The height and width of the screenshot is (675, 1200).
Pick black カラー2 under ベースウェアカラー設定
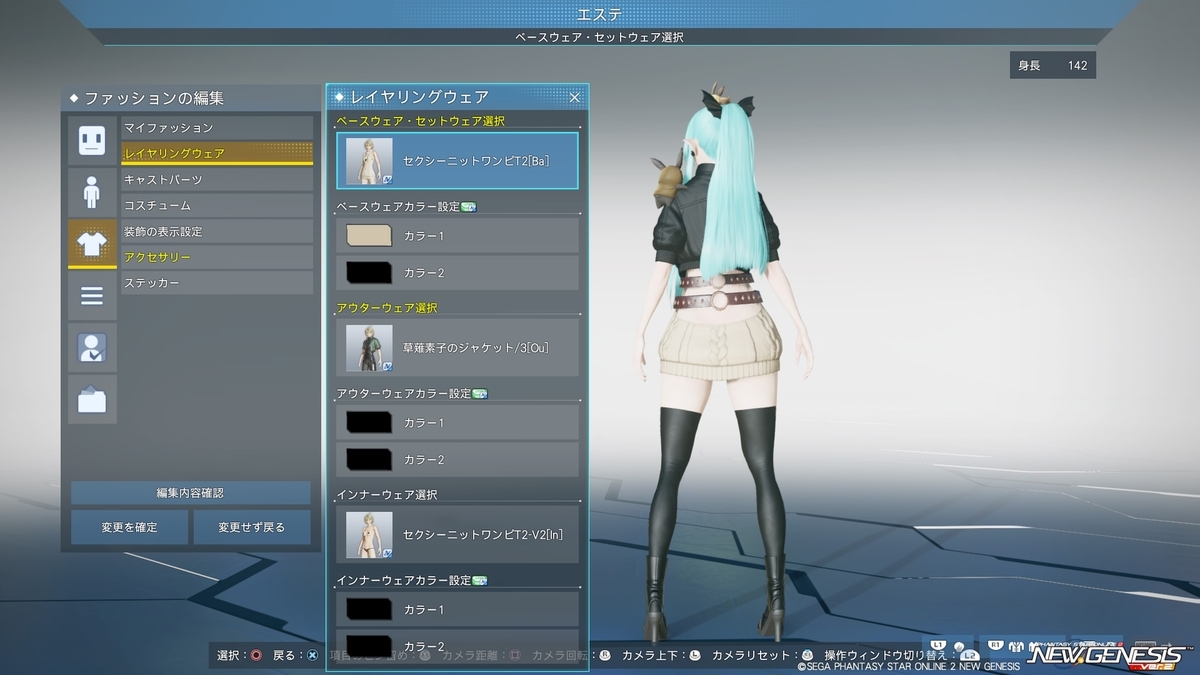[457, 273]
